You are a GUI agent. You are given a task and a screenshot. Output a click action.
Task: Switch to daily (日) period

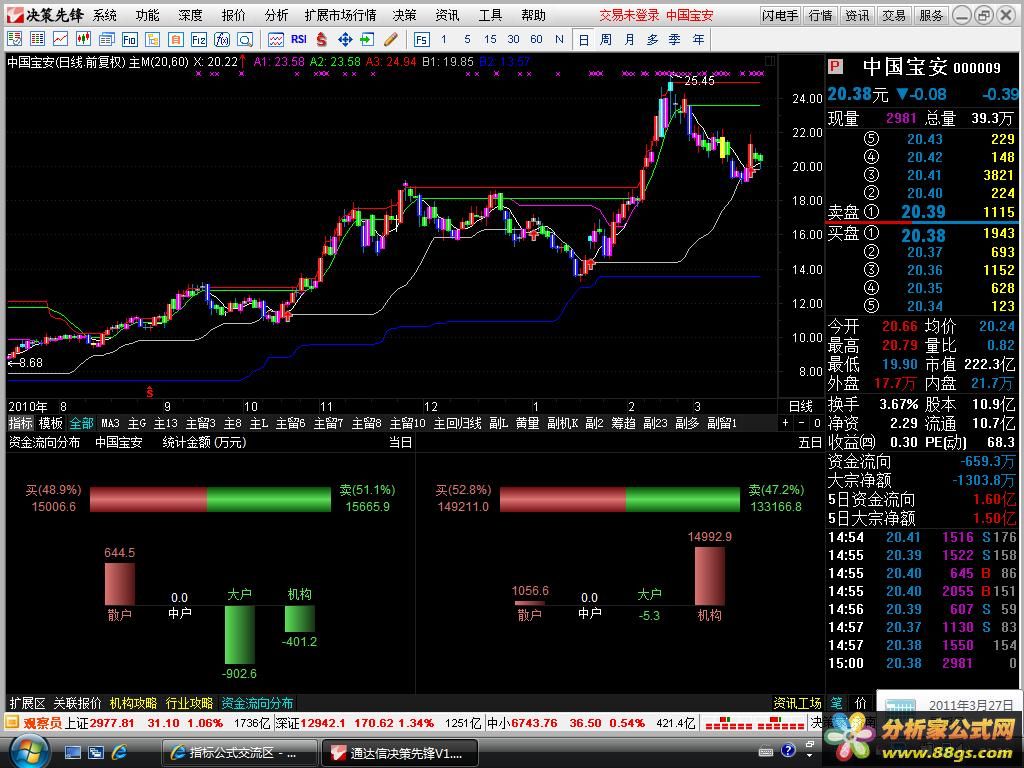583,40
